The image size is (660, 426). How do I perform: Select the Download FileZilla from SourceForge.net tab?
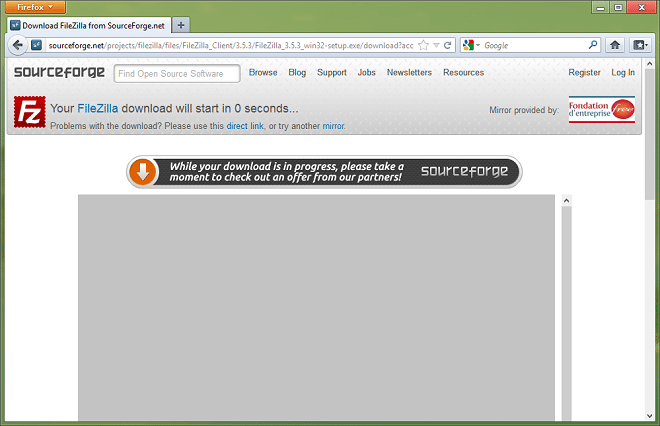click(x=88, y=25)
